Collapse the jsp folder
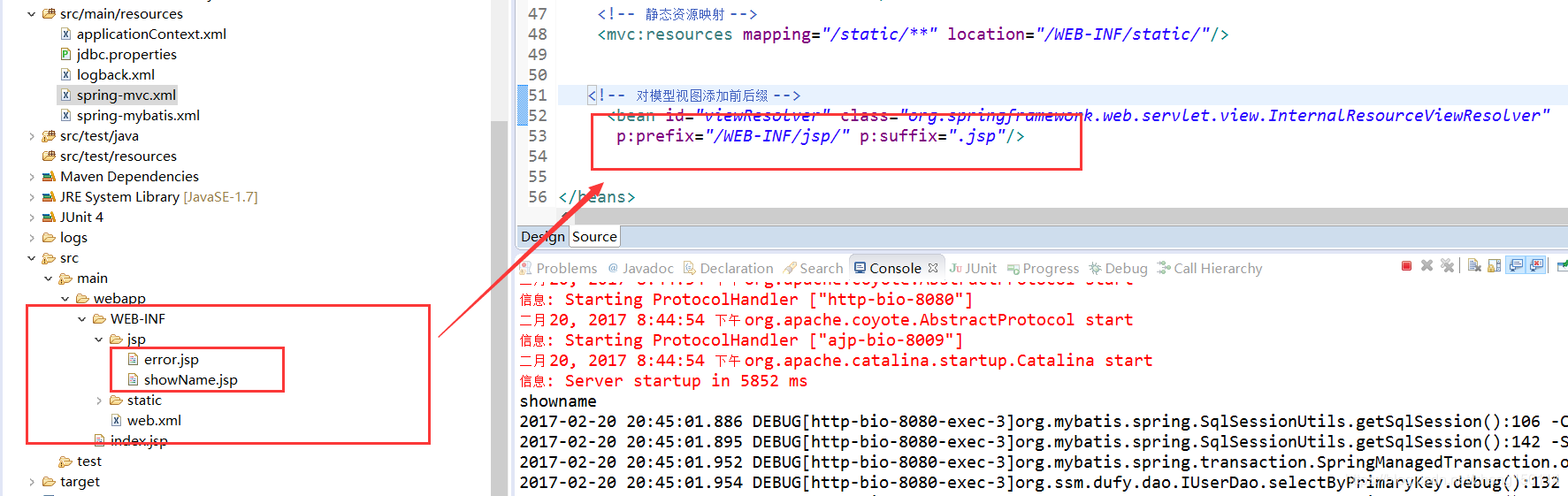The image size is (1568, 496). point(99,340)
